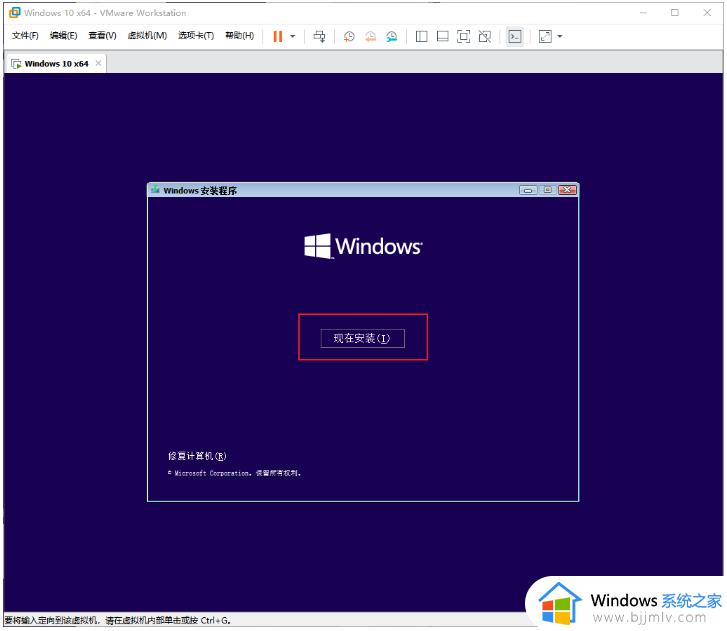Open the 虚拟机(M) menu
The height and width of the screenshot is (631, 727).
point(147,36)
